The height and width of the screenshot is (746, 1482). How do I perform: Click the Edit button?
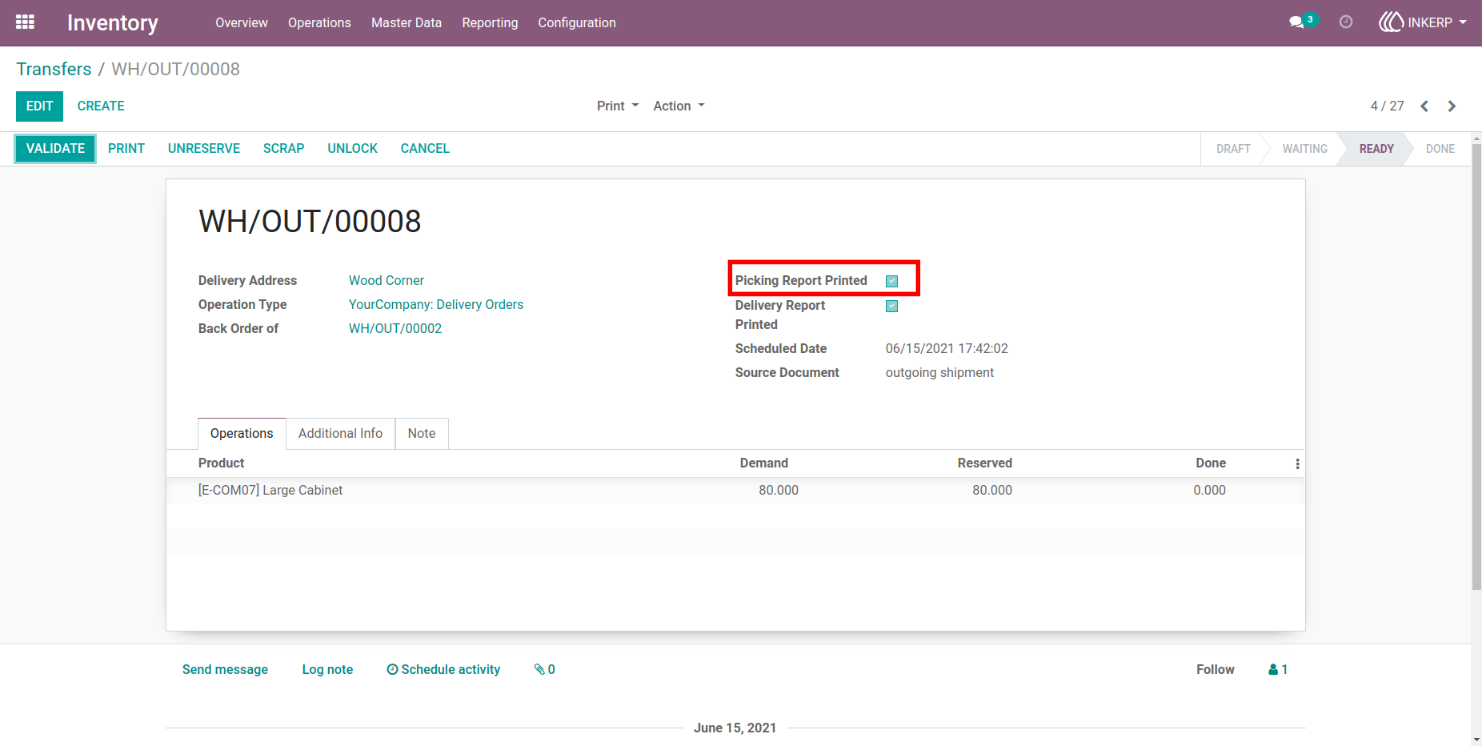[x=40, y=106]
